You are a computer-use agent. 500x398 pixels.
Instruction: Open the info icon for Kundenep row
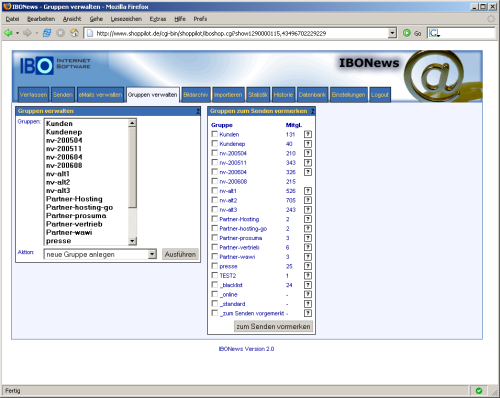(308, 144)
